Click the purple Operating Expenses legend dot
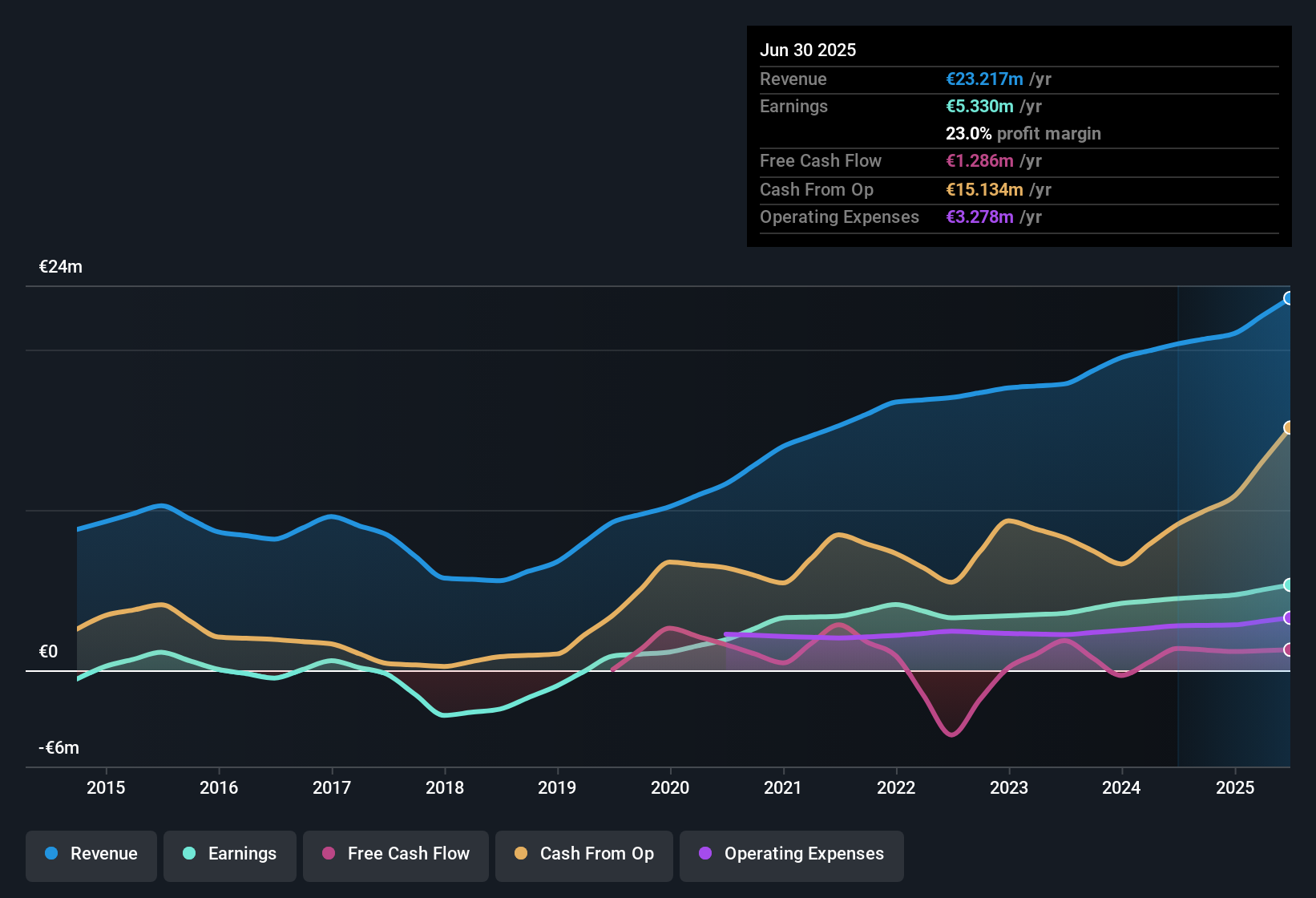Viewport: 1316px width, 898px height. tap(704, 854)
